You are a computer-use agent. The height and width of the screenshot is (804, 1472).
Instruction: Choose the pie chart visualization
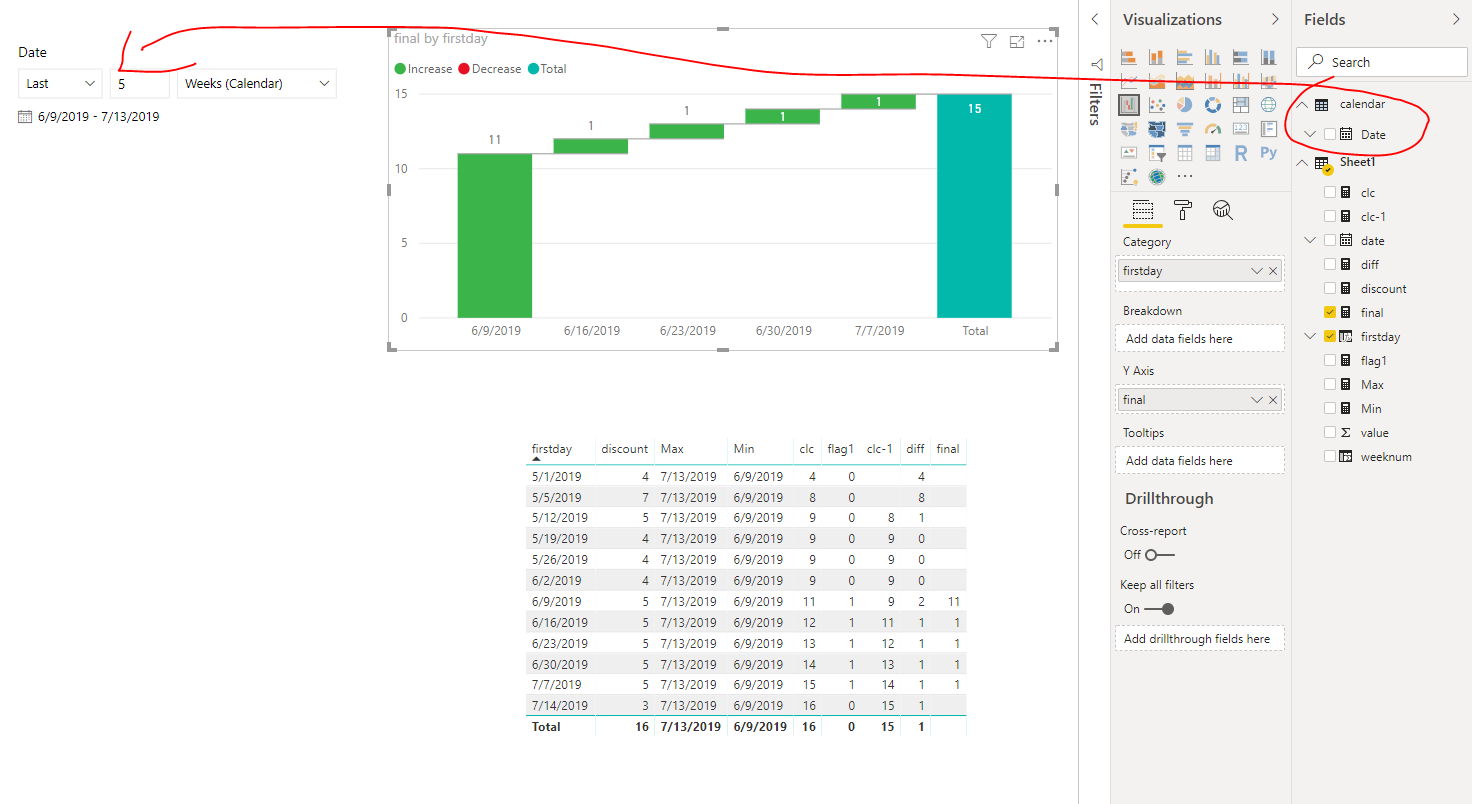point(1185,105)
